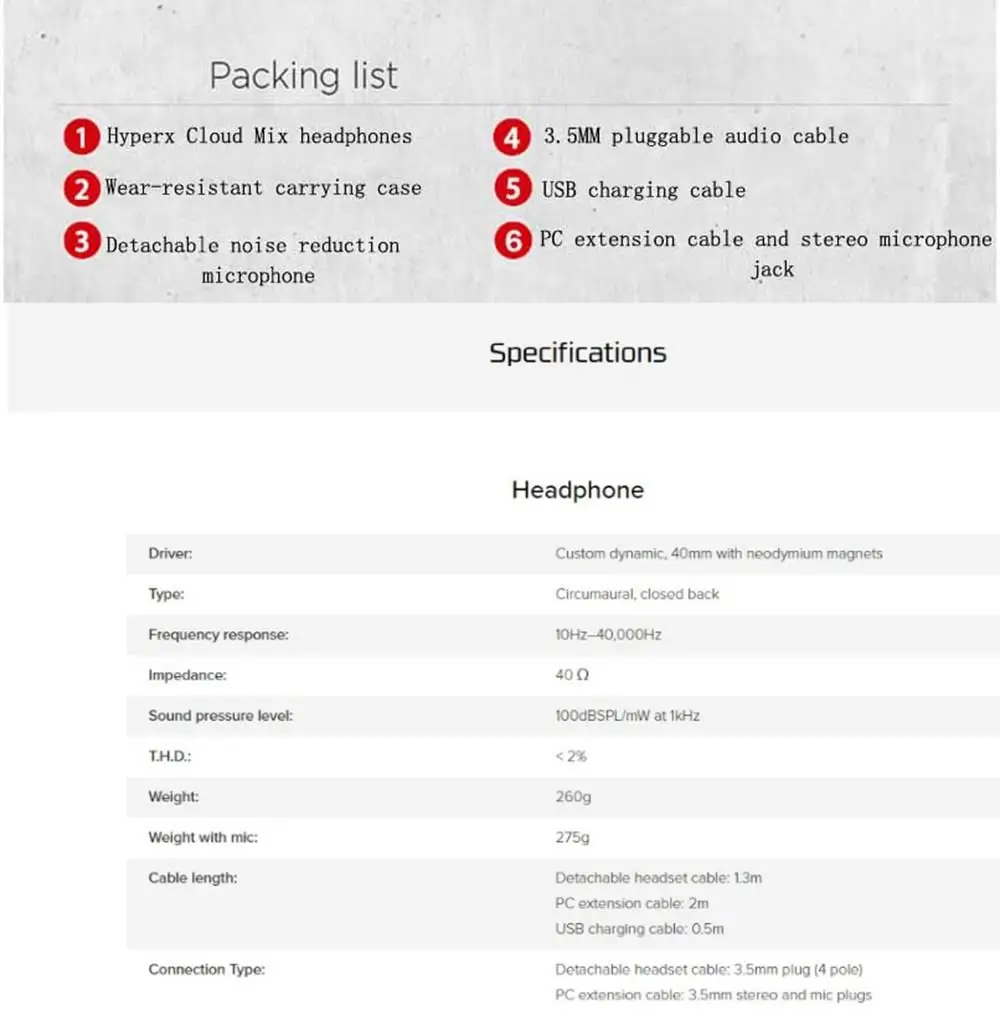Select the Packing list heading
This screenshot has height=1031, width=1000.
pos(303,76)
